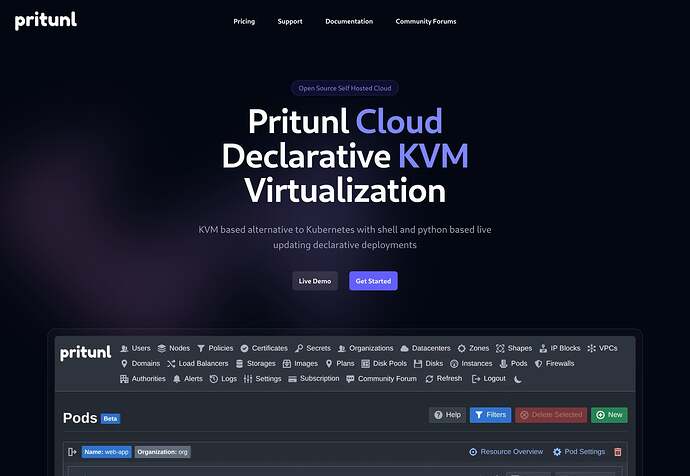Click the Nodes stack icon
The width and height of the screenshot is (690, 476).
(161, 348)
